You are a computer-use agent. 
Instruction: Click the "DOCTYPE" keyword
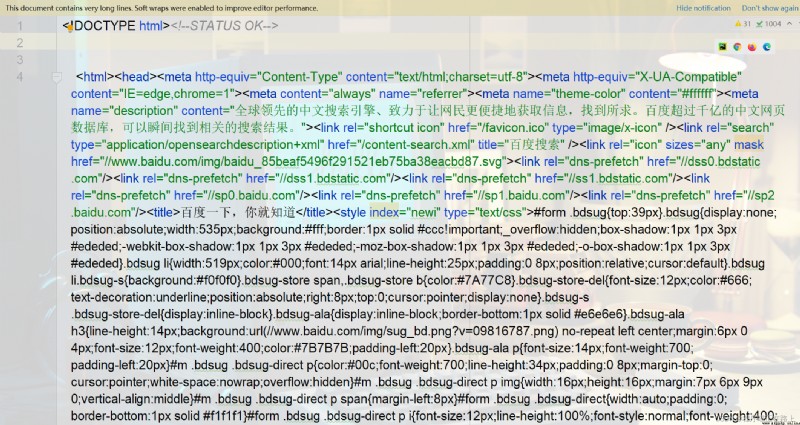click(105, 26)
